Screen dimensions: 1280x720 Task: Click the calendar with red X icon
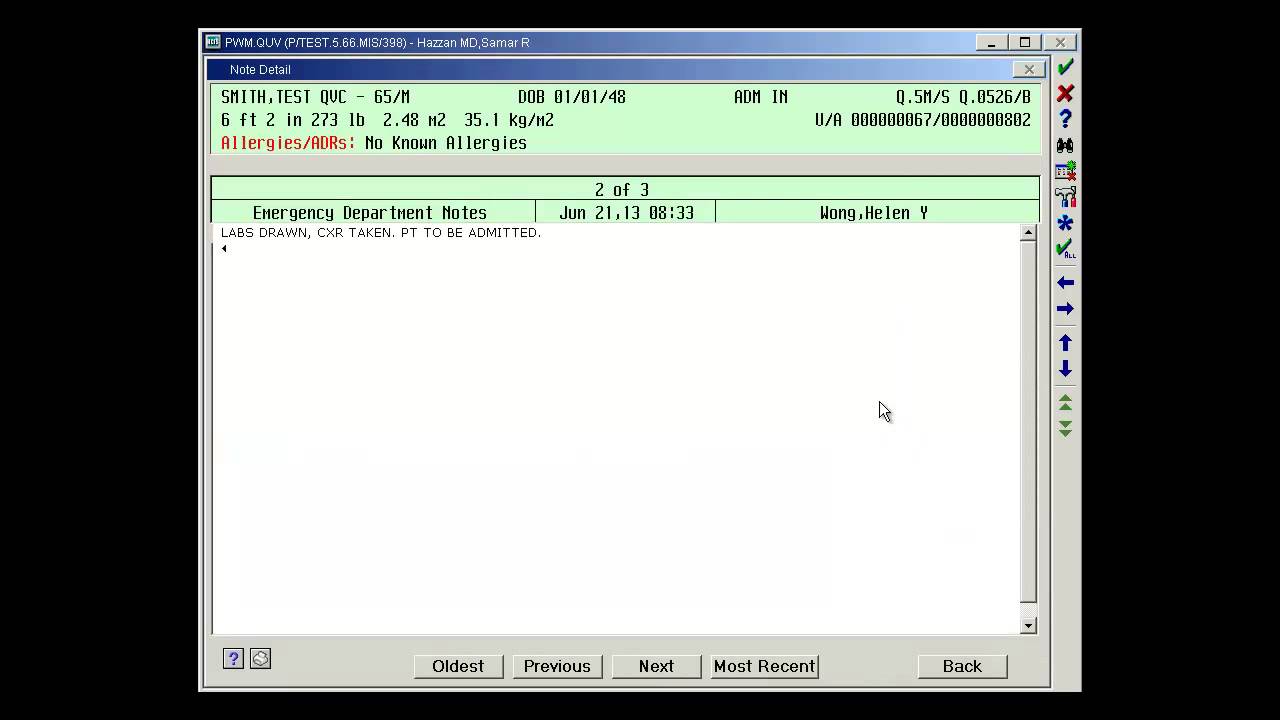click(1065, 171)
